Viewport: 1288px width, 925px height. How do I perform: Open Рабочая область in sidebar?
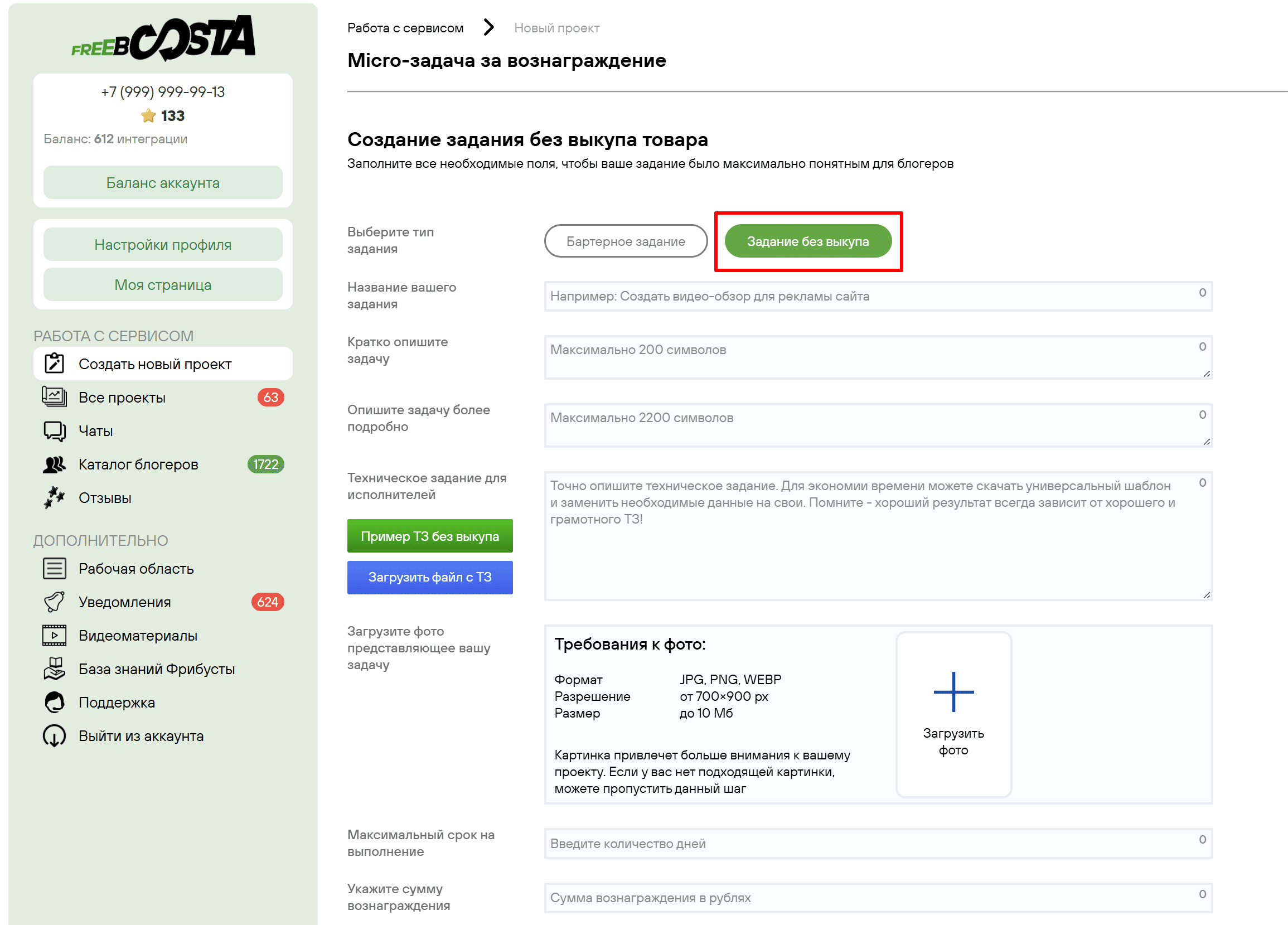tap(163, 568)
